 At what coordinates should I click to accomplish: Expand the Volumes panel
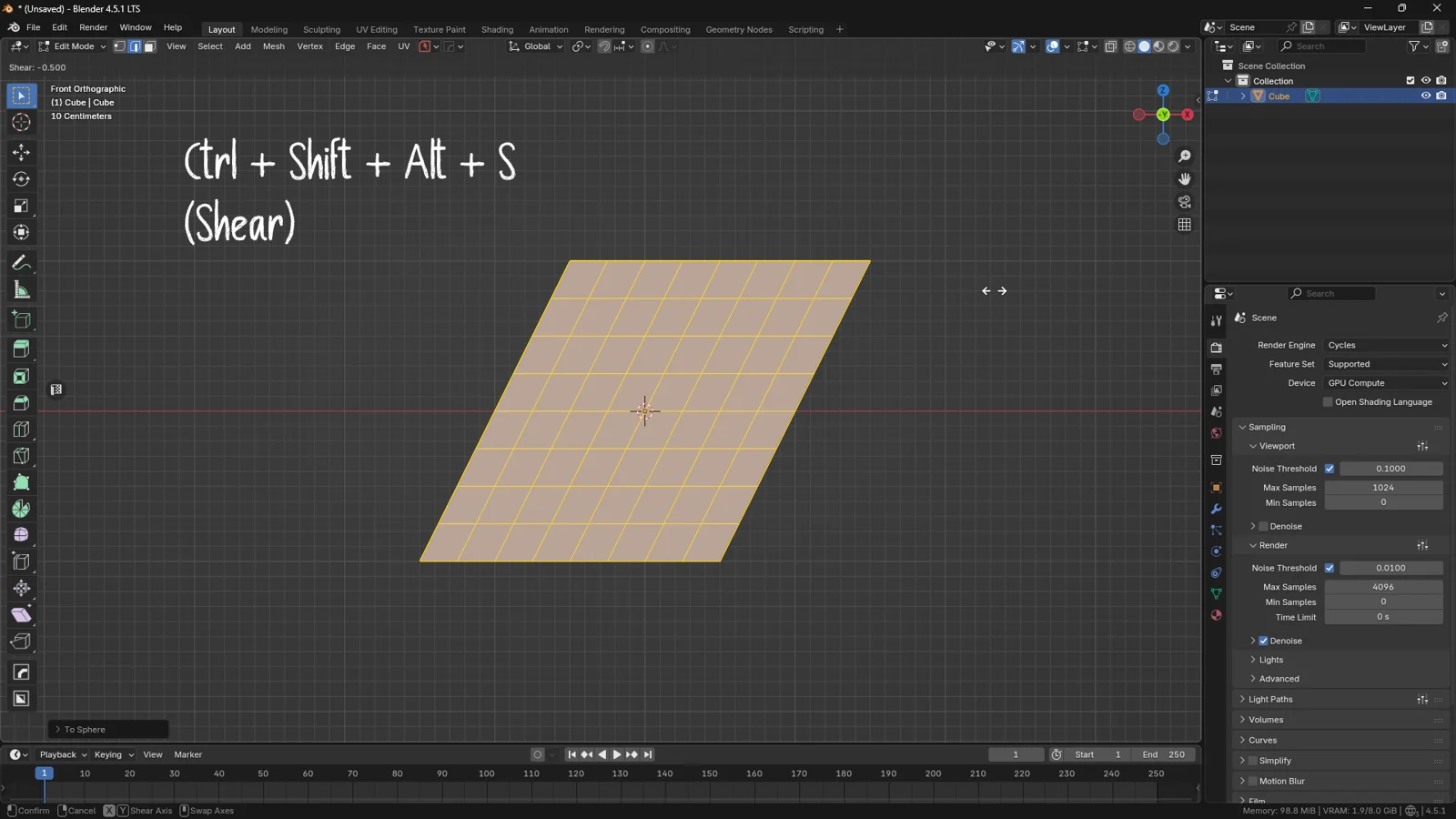[x=1266, y=720]
